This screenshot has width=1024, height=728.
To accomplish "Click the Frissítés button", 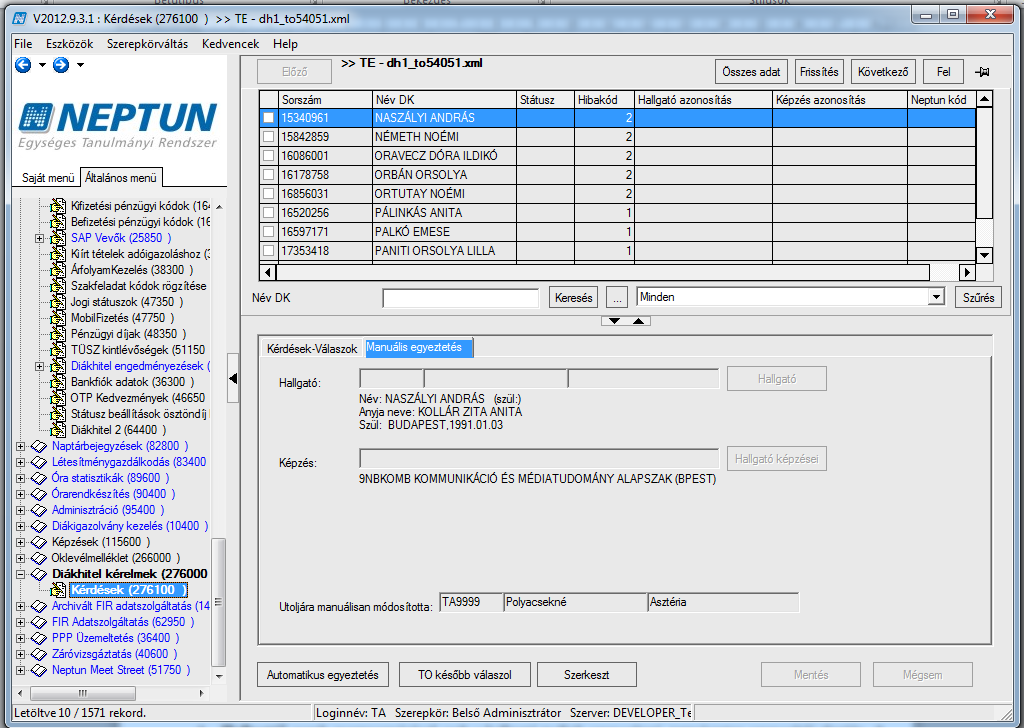I will tap(819, 72).
